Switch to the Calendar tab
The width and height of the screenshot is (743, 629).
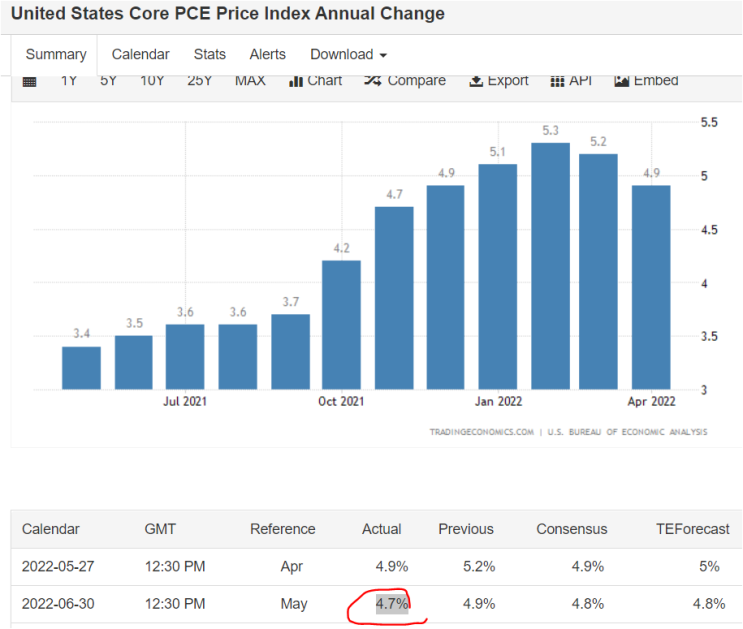click(x=140, y=55)
